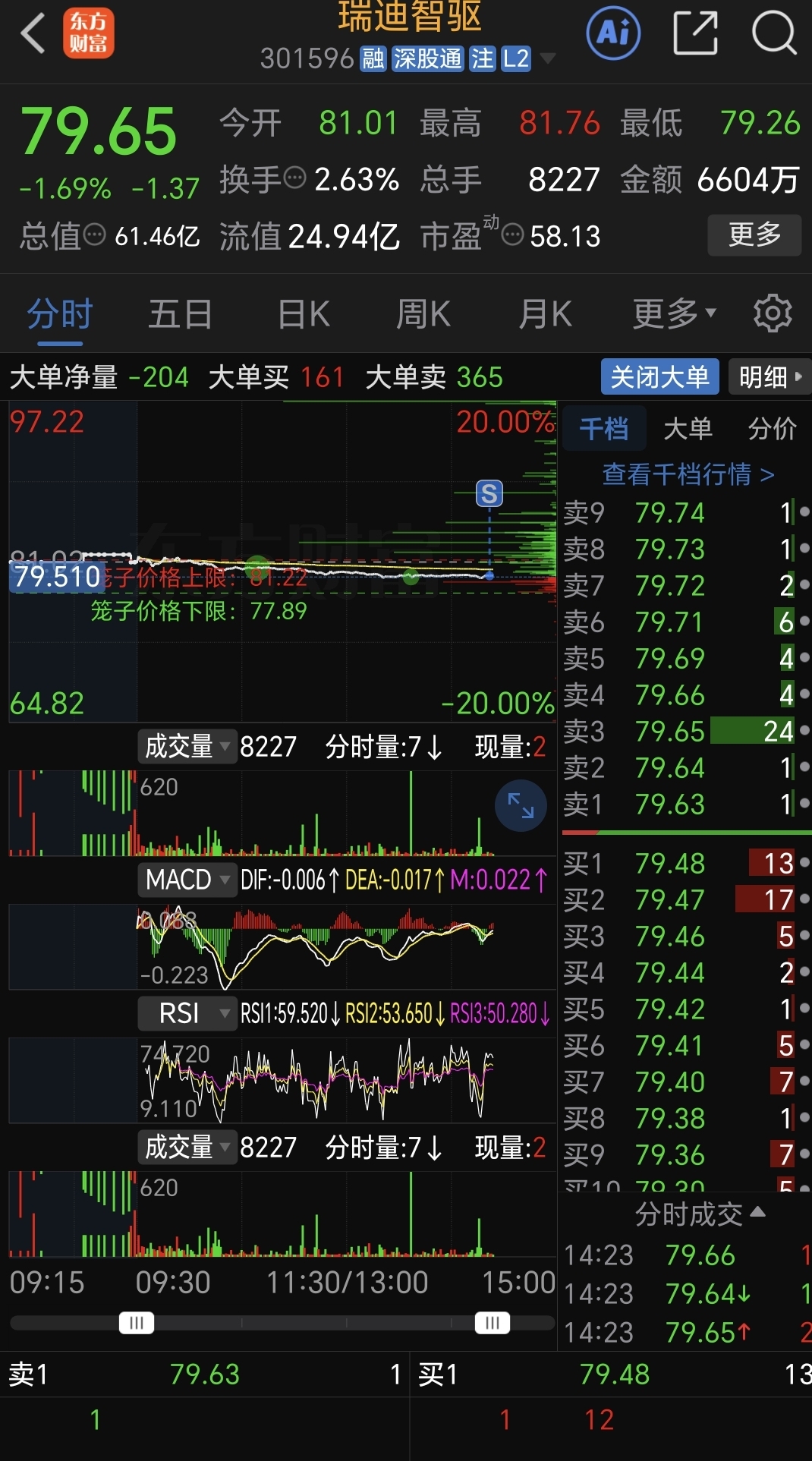The width and height of the screenshot is (812, 1461).
Task: Switch to 周K chart tab
Action: click(x=423, y=314)
